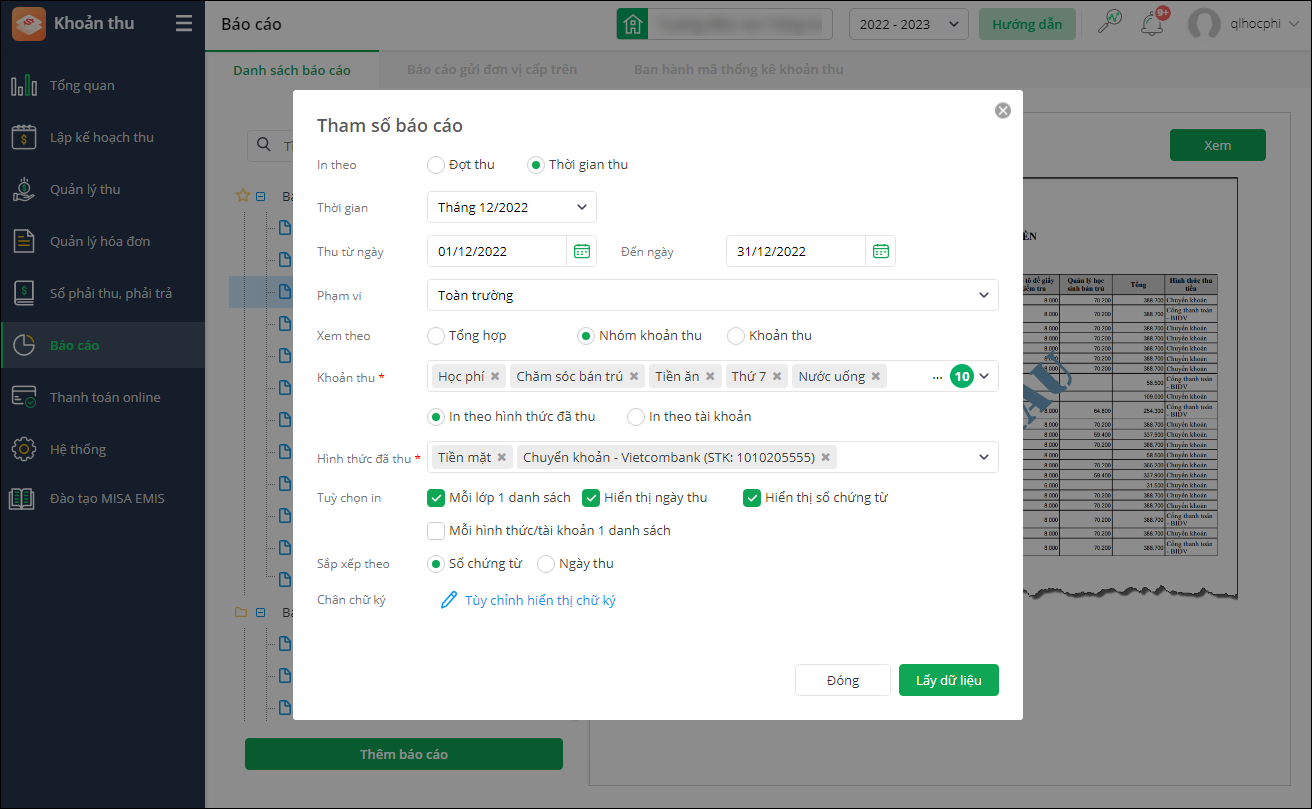Open the notifications bell
This screenshot has width=1312, height=809.
[x=1152, y=24]
